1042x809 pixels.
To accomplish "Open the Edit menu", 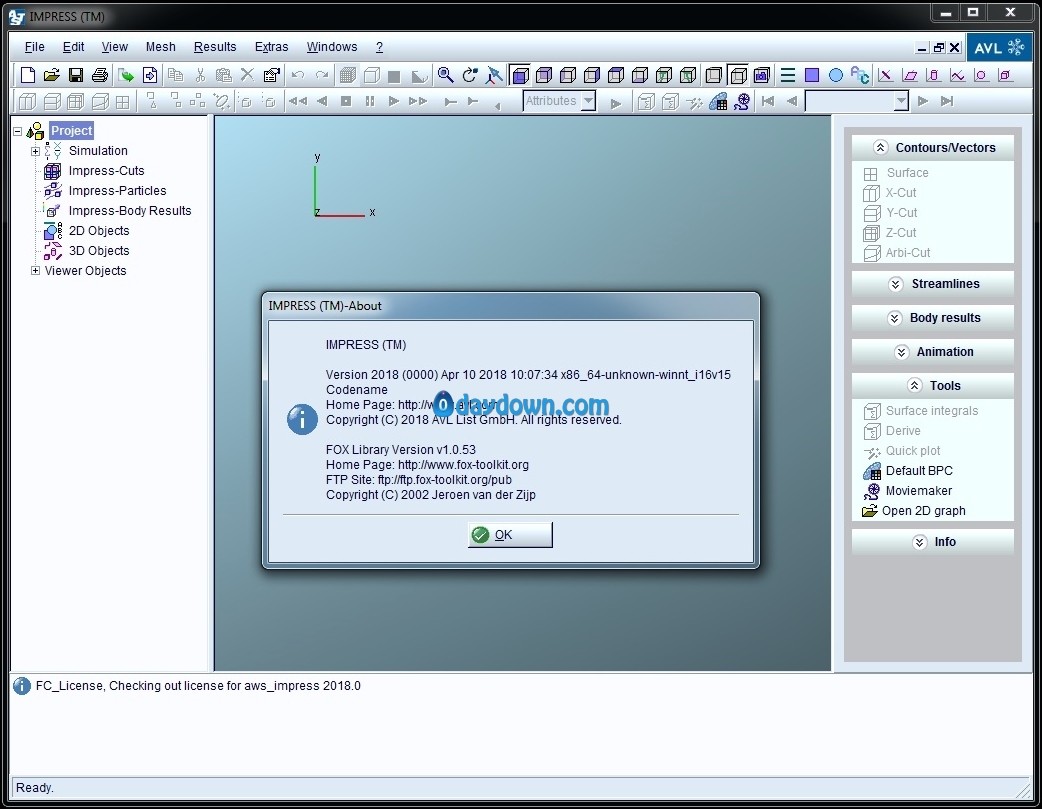I will point(73,47).
